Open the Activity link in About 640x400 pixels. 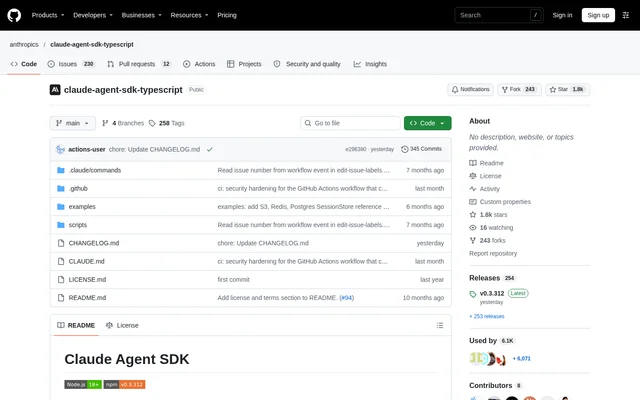(484, 189)
